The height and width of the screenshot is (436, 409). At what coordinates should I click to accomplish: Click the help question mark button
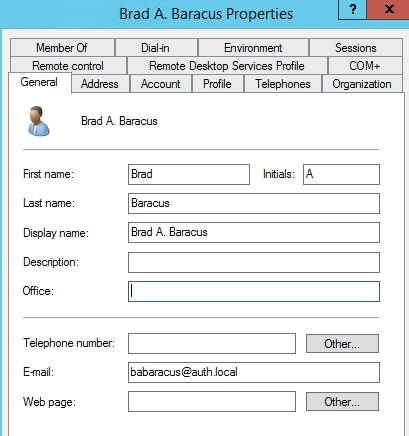(352, 10)
